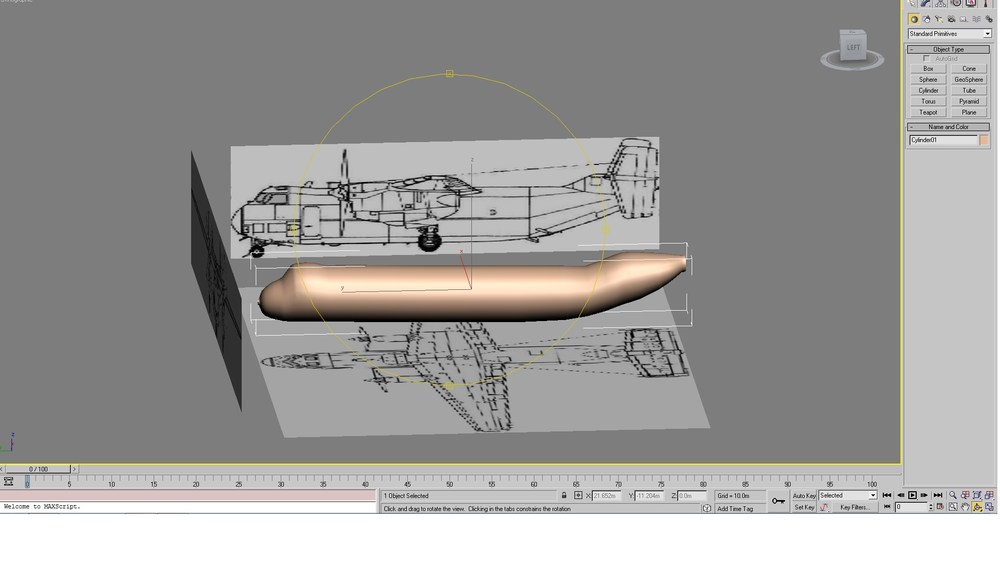The width and height of the screenshot is (1000, 562).
Task: Collapse the Object Type rollout
Action: pyautogui.click(x=948, y=49)
